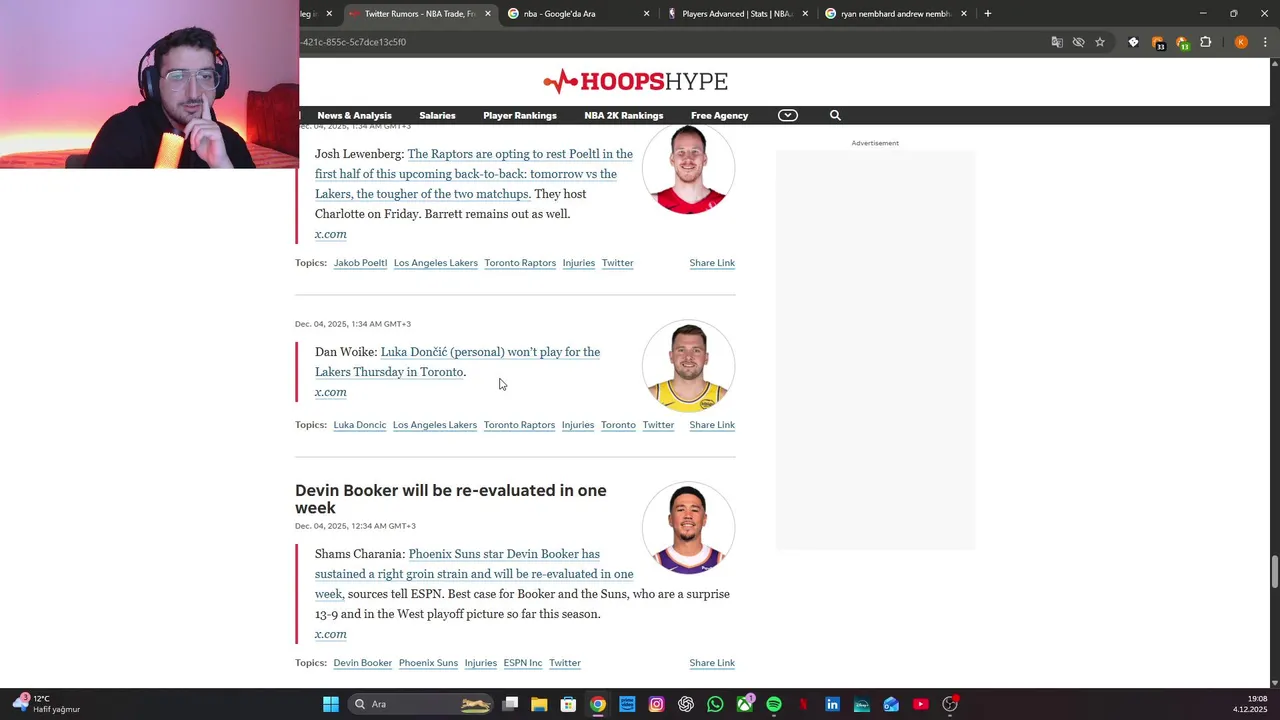Open File Explorer from taskbar
This screenshot has width=1280, height=720.
click(539, 704)
